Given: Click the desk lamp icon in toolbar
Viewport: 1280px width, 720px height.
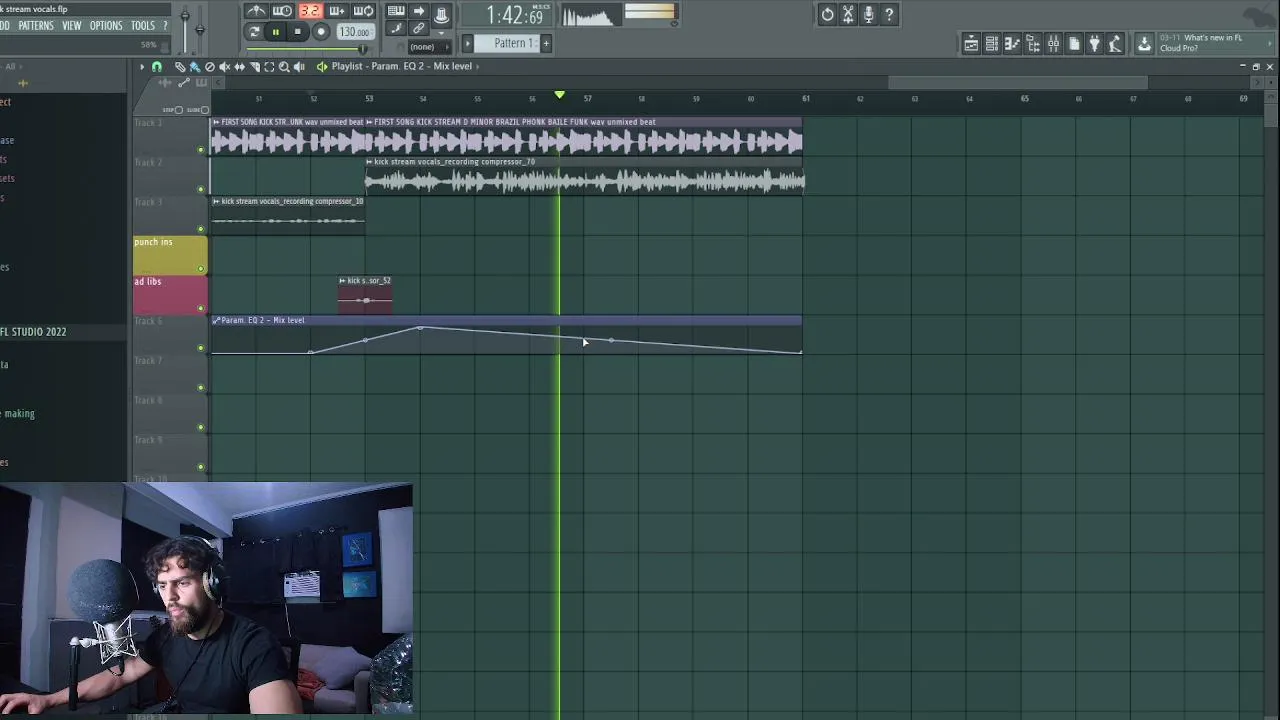Looking at the screenshot, I should click(x=1115, y=43).
